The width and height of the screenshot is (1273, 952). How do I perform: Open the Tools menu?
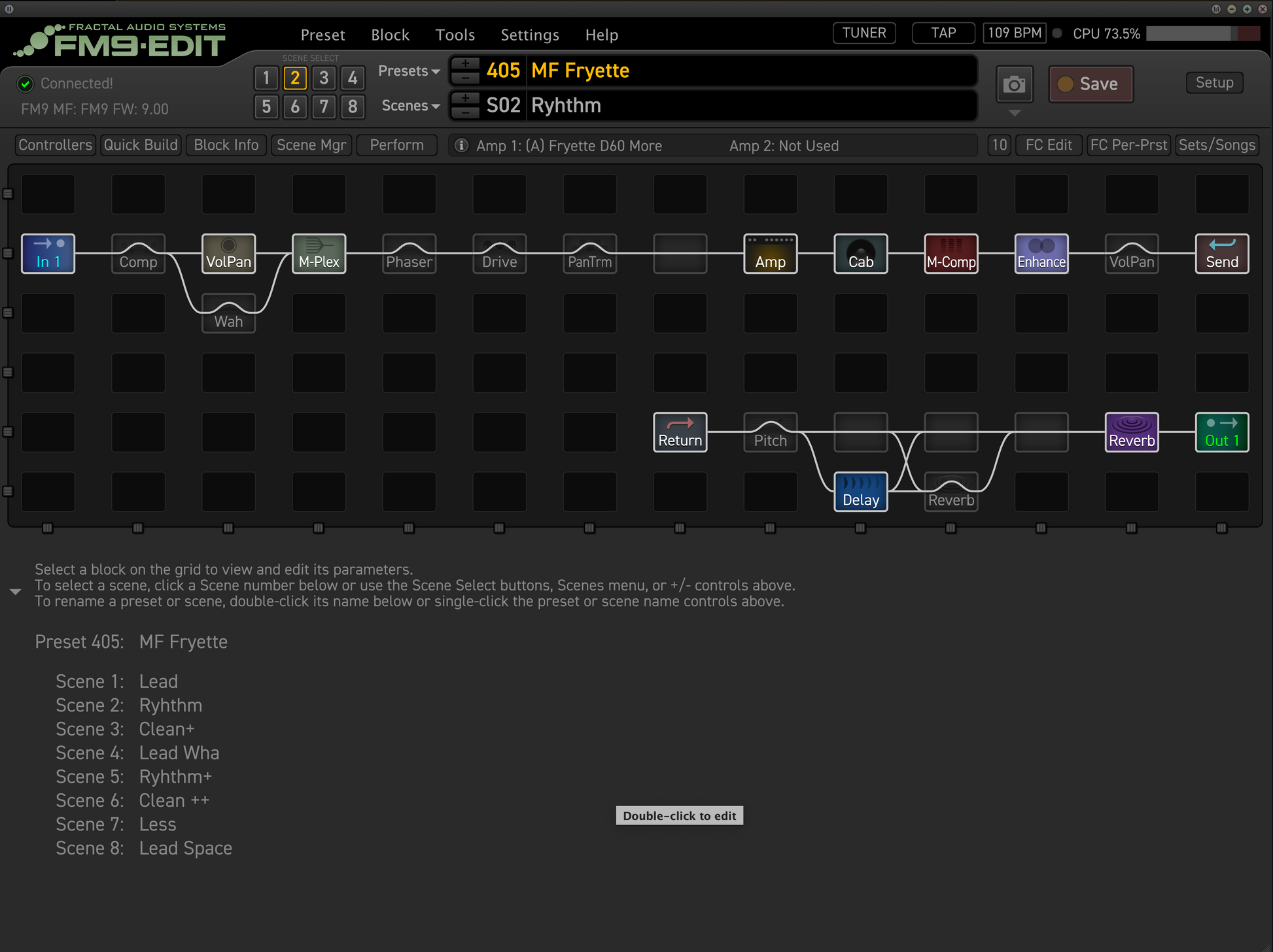pos(455,35)
